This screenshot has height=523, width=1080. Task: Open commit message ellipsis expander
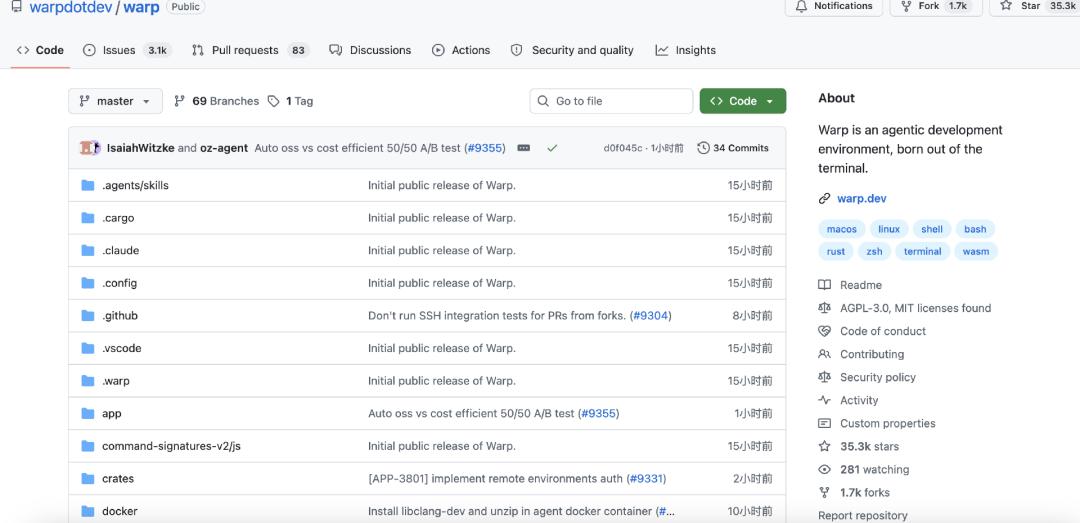pos(523,148)
